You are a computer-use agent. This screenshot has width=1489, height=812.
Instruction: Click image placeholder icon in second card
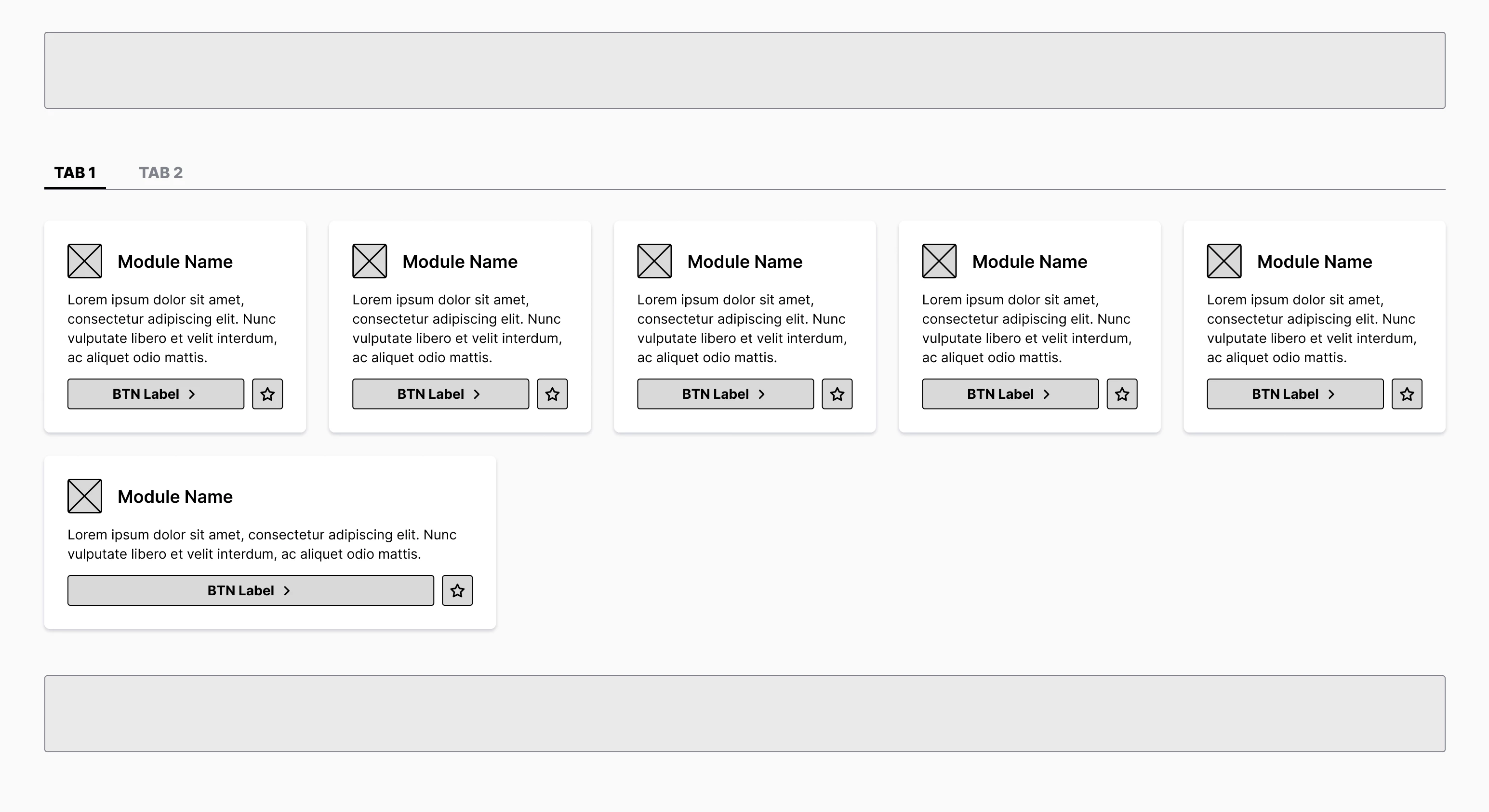point(370,261)
